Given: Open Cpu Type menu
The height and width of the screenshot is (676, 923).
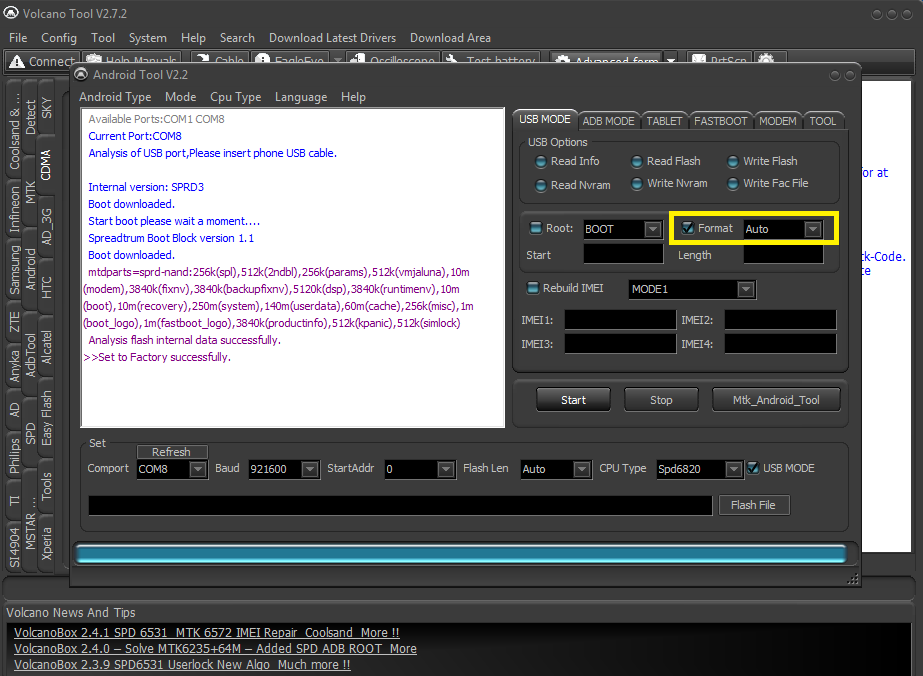Looking at the screenshot, I should [235, 97].
